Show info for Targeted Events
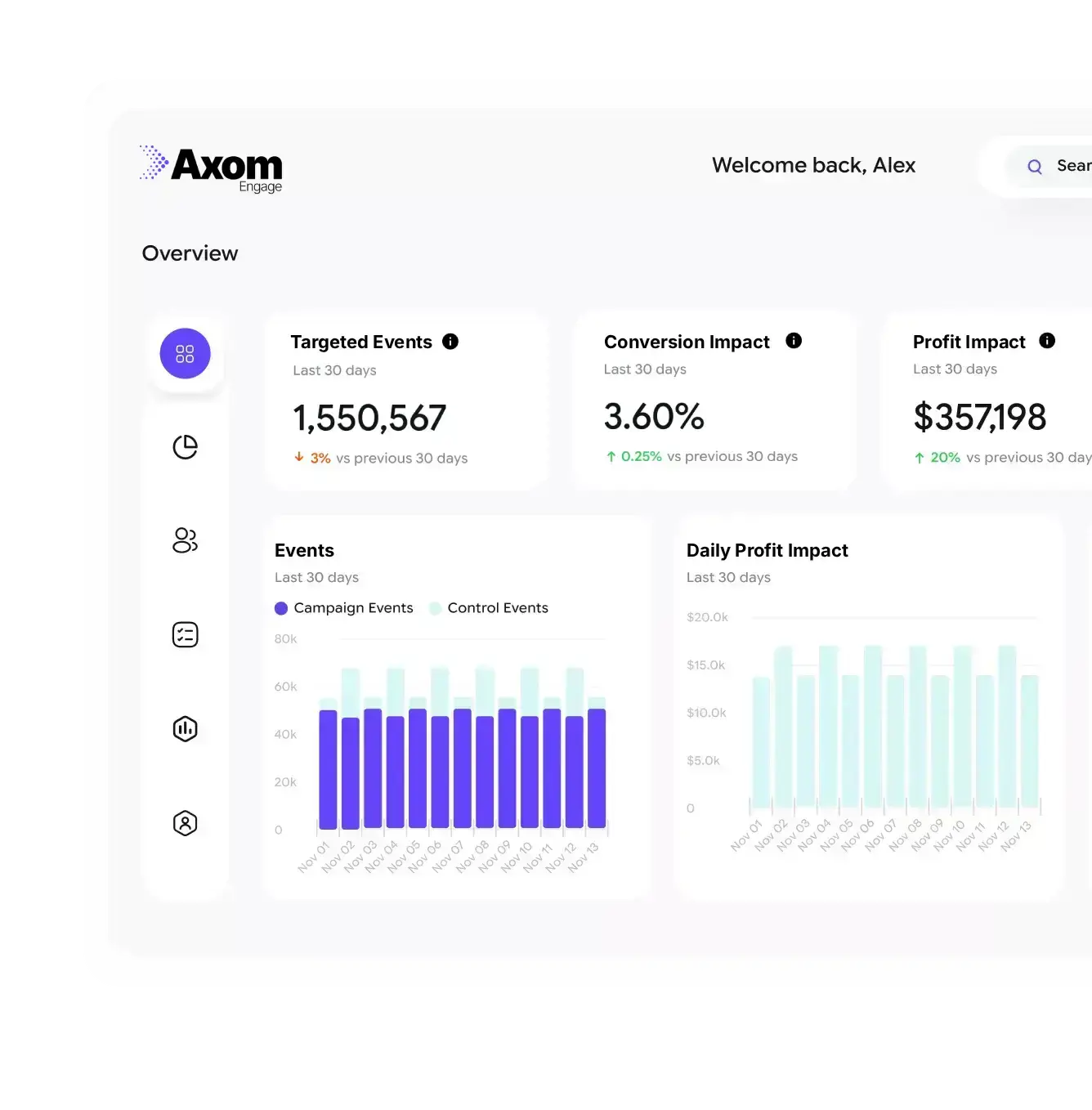 tap(450, 342)
